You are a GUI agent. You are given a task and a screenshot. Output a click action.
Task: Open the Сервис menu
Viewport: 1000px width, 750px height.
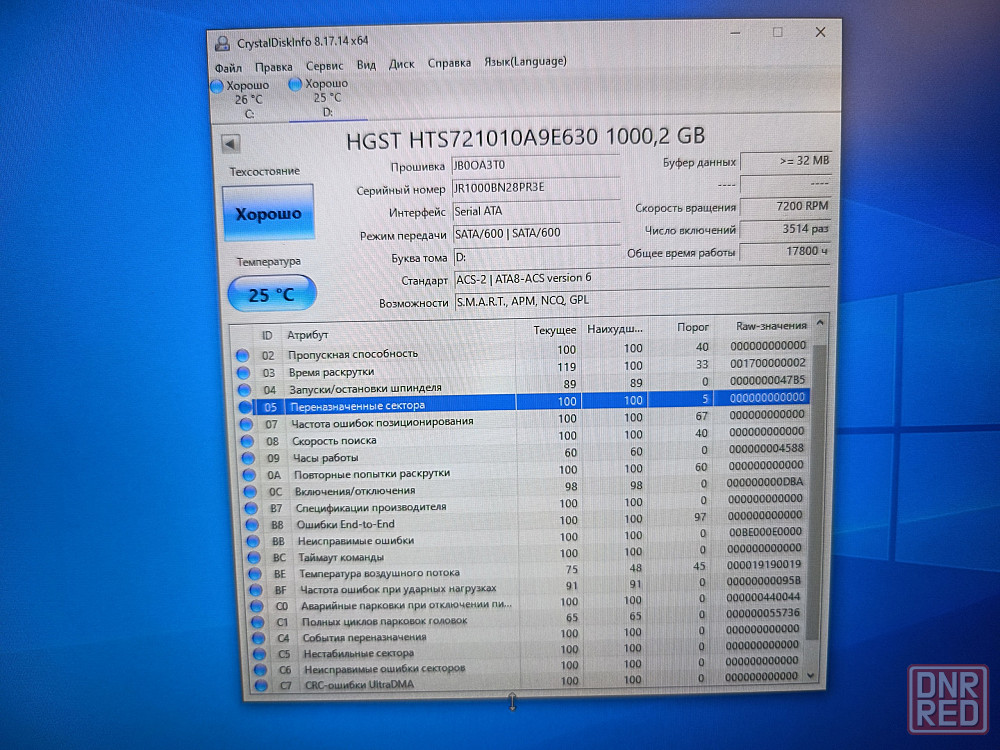[x=324, y=65]
